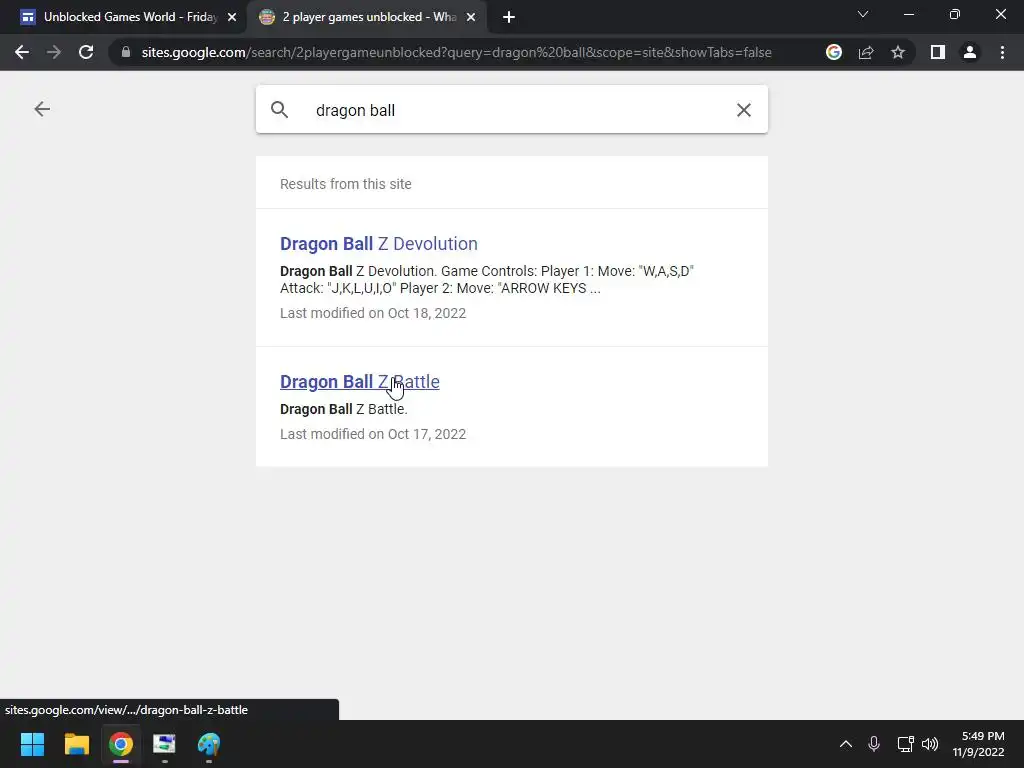Open the browser side panel

(938, 52)
